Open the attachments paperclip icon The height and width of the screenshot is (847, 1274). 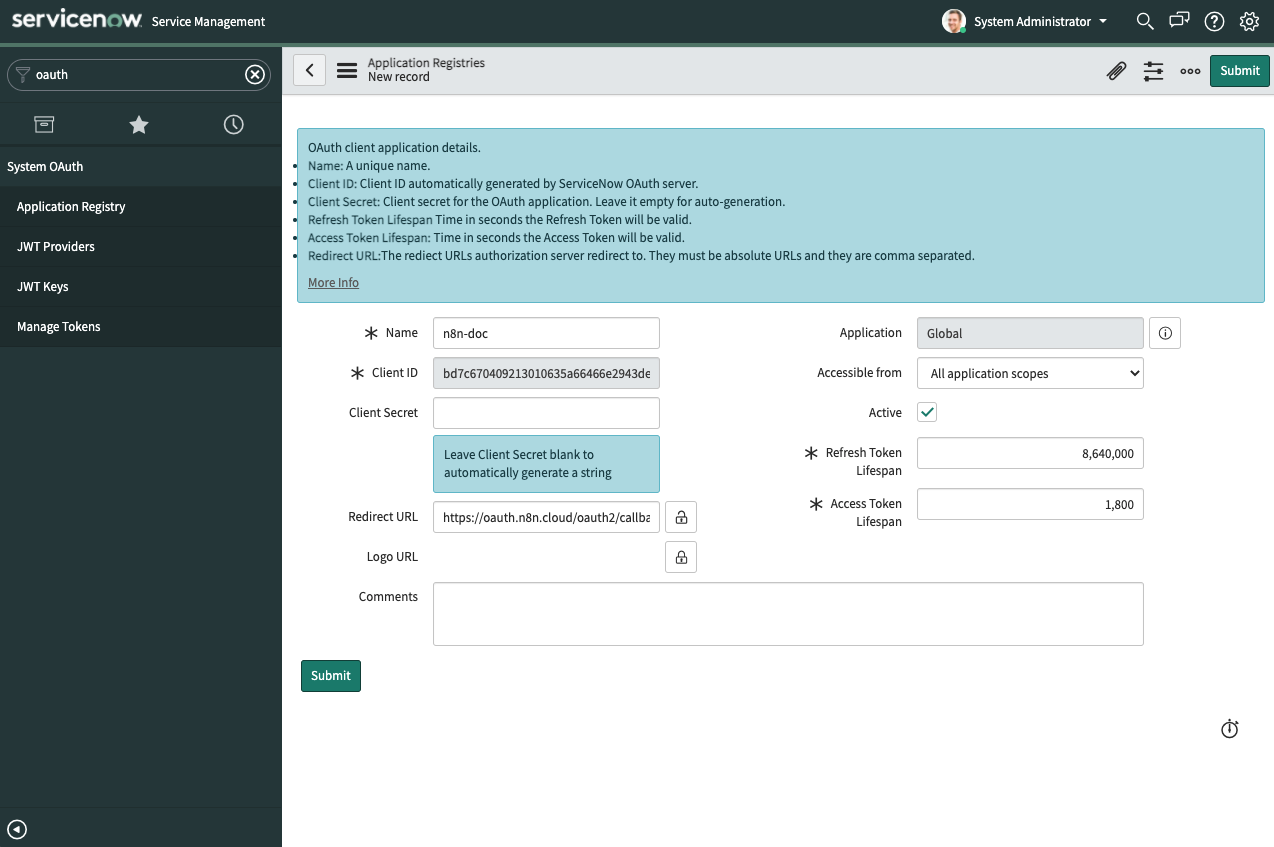click(1117, 71)
